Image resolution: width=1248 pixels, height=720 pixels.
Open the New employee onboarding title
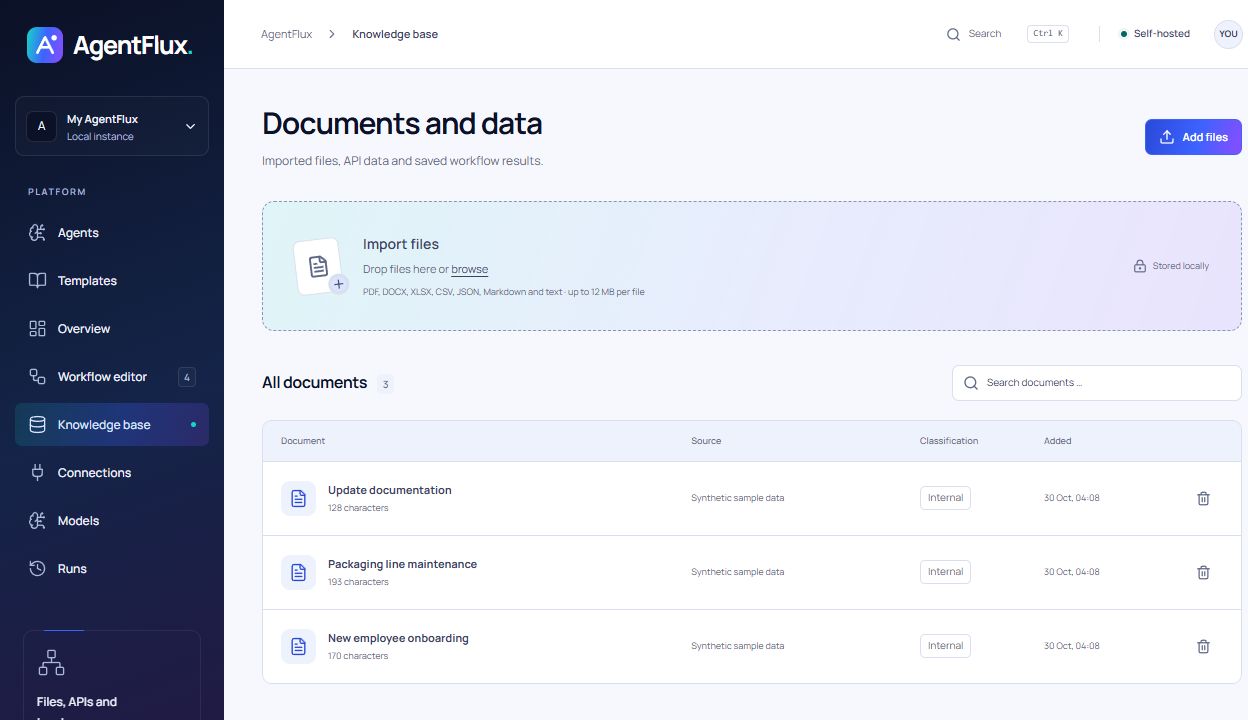(x=398, y=638)
